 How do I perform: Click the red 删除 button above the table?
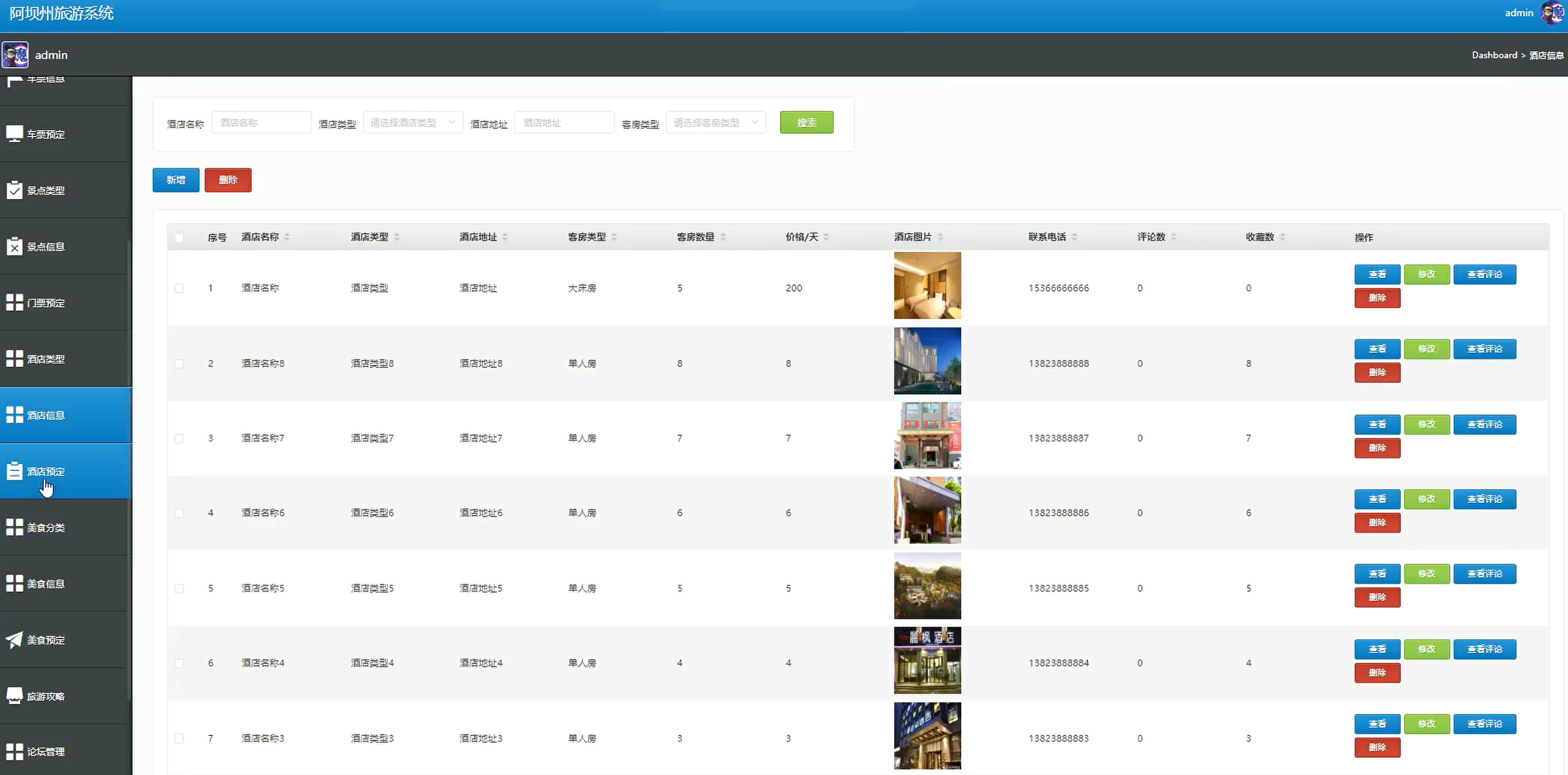(228, 179)
